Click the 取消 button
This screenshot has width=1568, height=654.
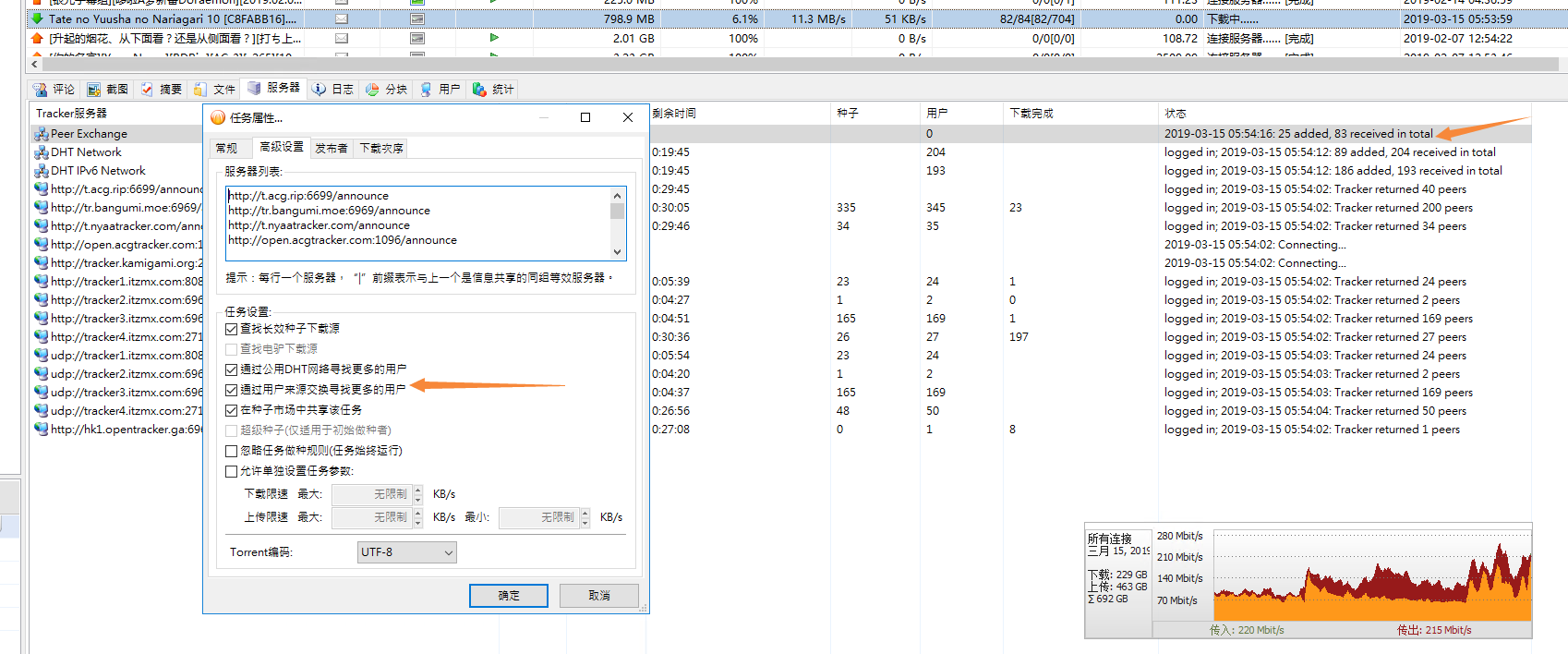598,596
